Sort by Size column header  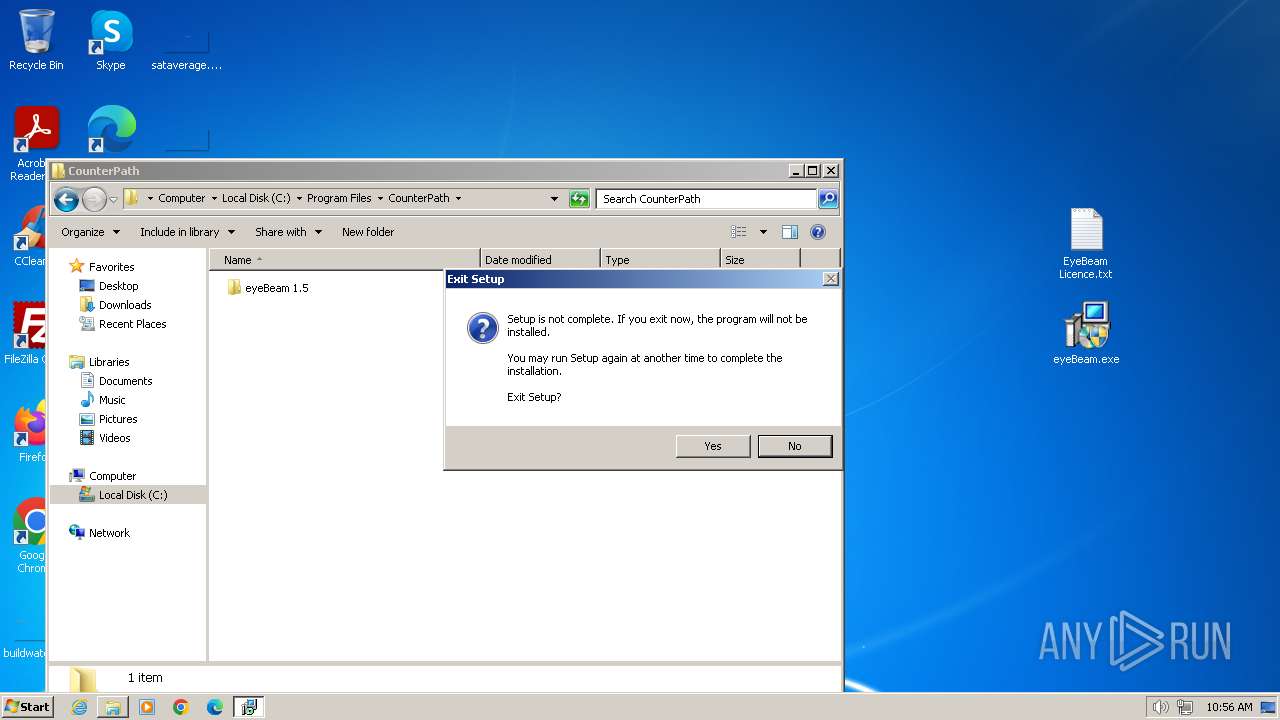coord(760,260)
